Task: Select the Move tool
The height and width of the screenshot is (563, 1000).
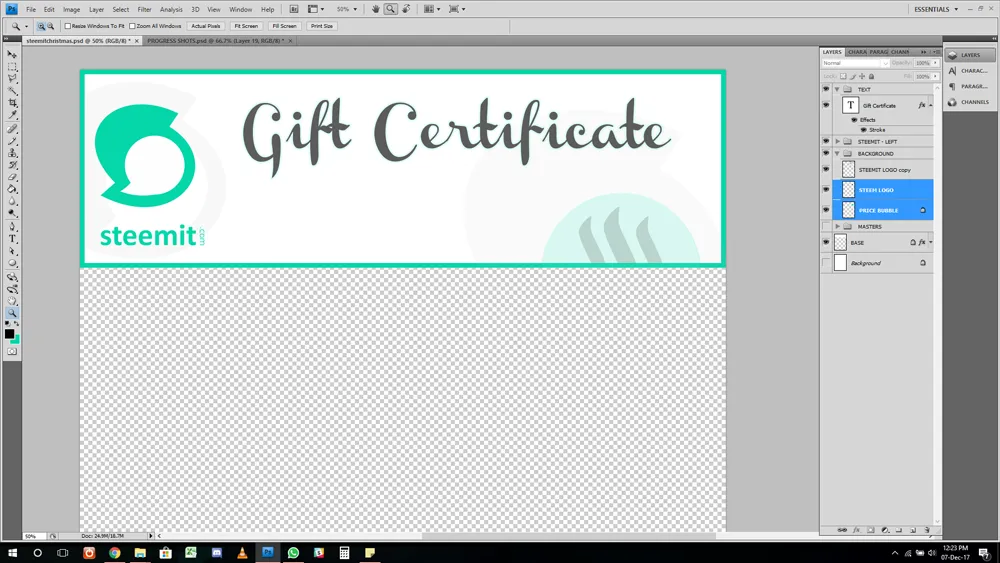Action: point(12,54)
